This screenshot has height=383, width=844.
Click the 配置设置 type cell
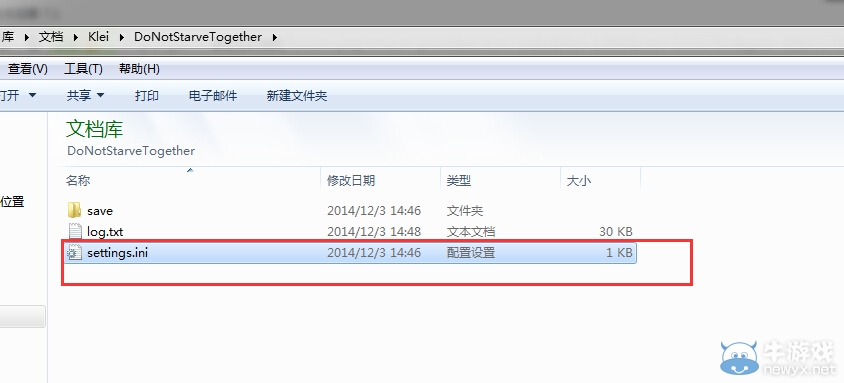pos(470,253)
